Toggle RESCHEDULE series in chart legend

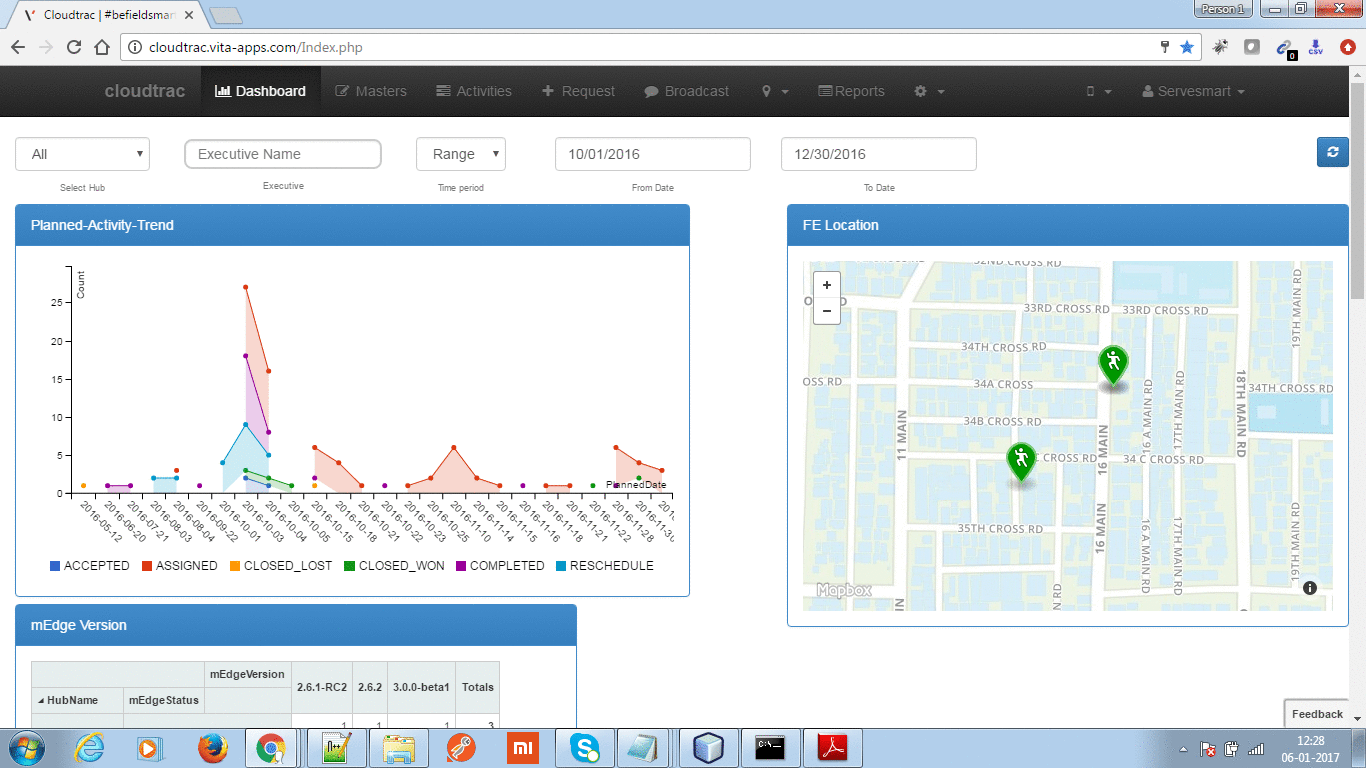click(x=605, y=566)
